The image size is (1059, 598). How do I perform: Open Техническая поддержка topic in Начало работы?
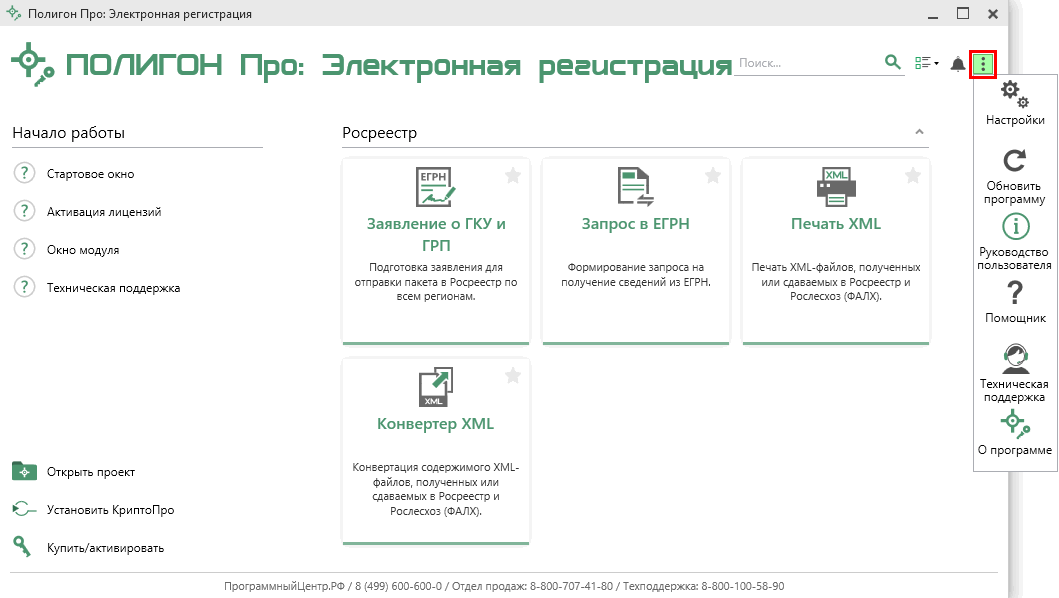(113, 288)
